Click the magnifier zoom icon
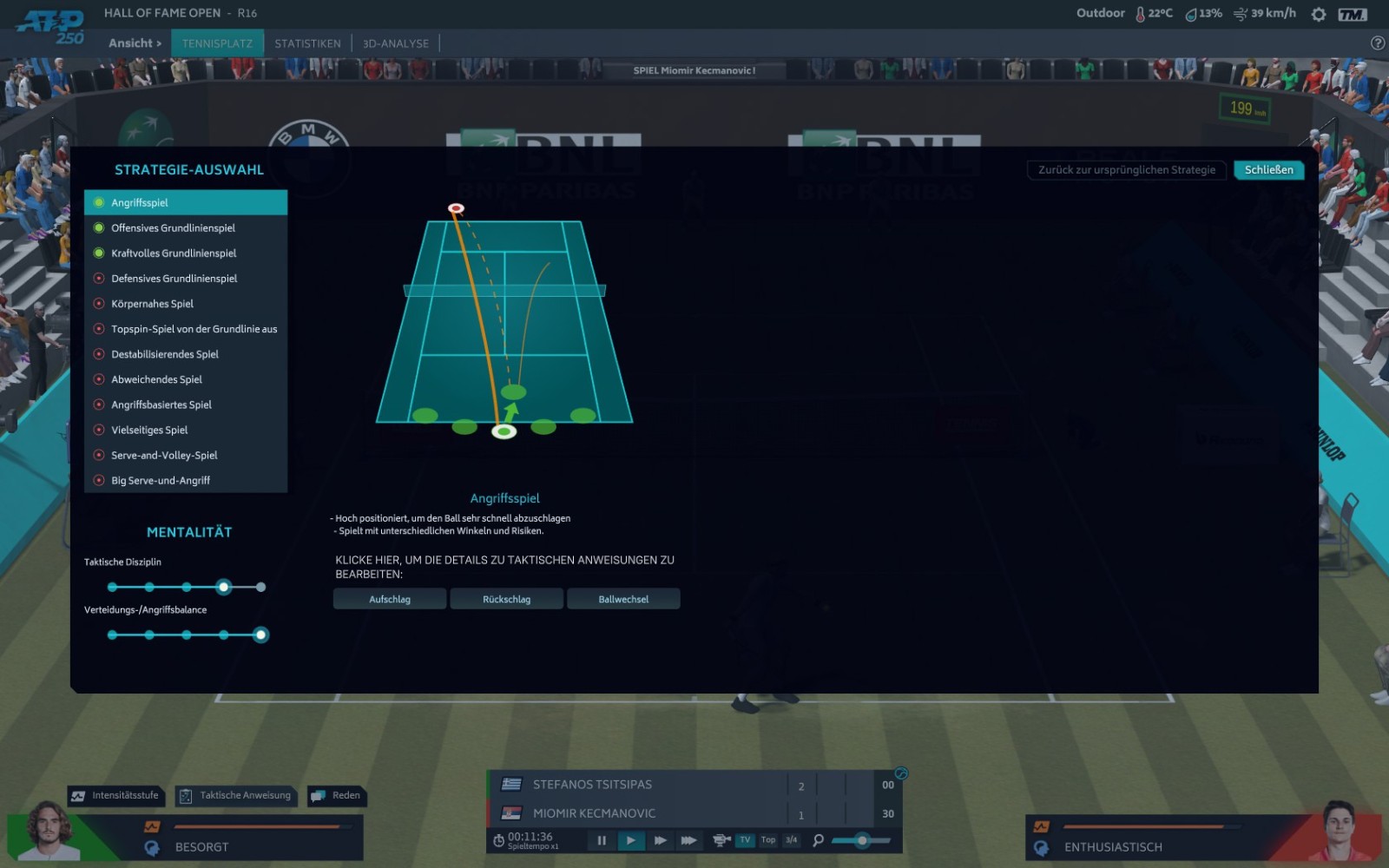Image resolution: width=1389 pixels, height=868 pixels. coord(818,840)
